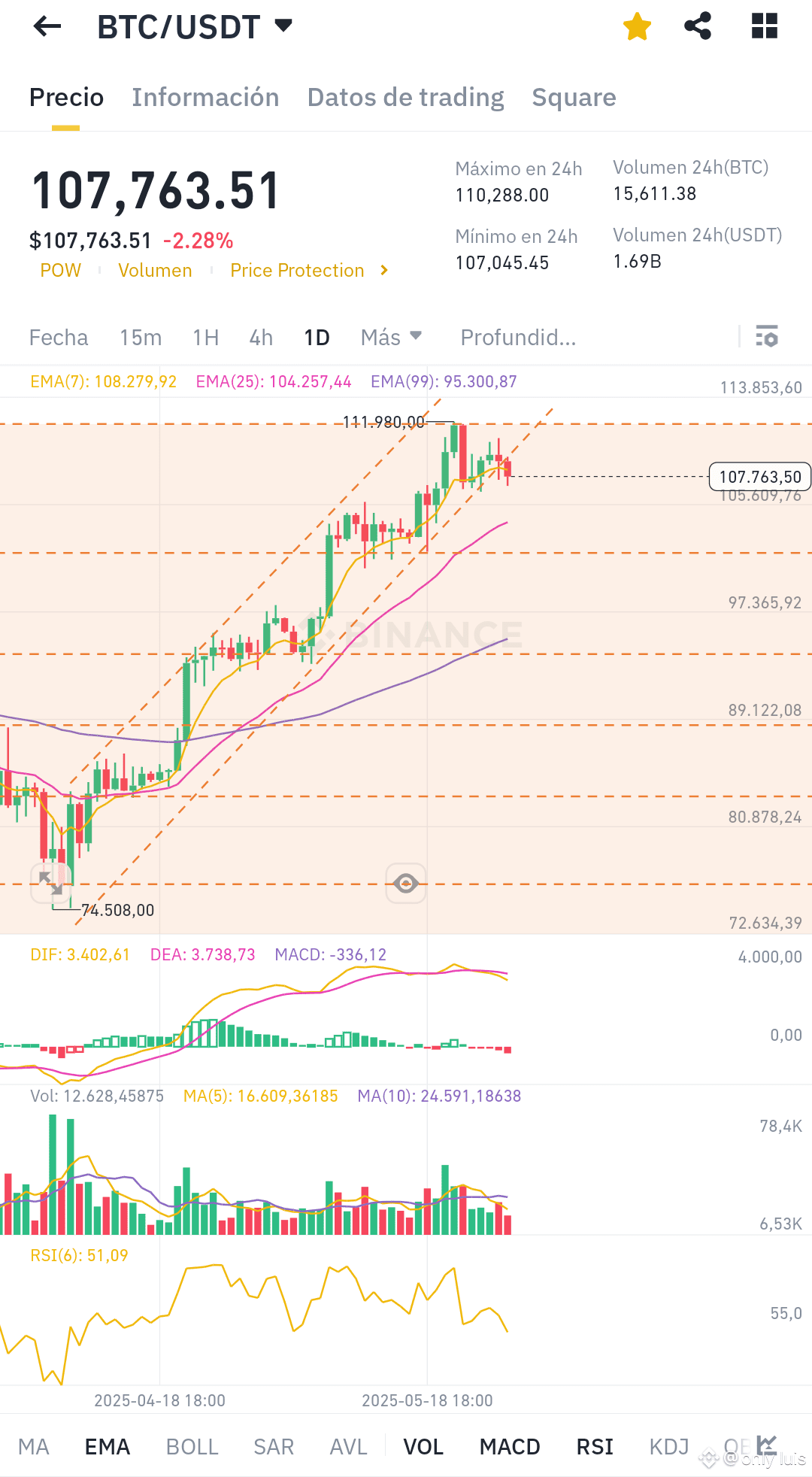The height and width of the screenshot is (1477, 812).
Task: Click the Vol: 12.628,45875 label
Action: [97, 1096]
